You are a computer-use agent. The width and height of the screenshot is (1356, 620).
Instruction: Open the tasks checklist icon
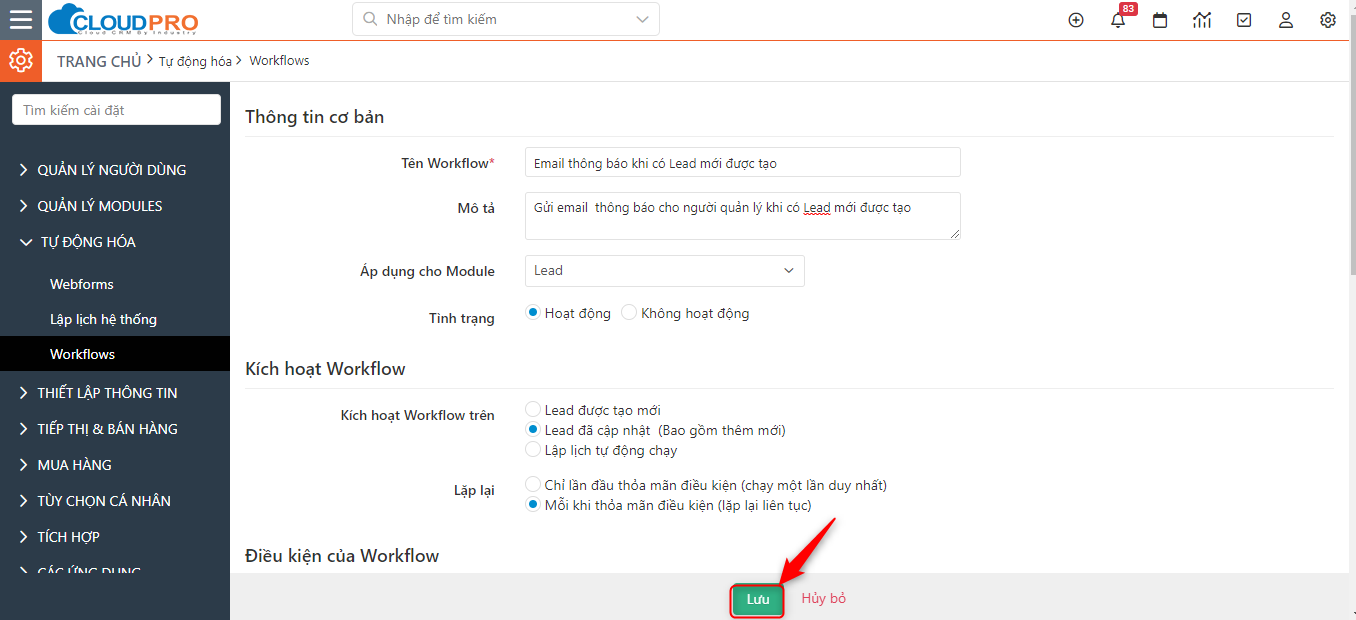(x=1244, y=20)
